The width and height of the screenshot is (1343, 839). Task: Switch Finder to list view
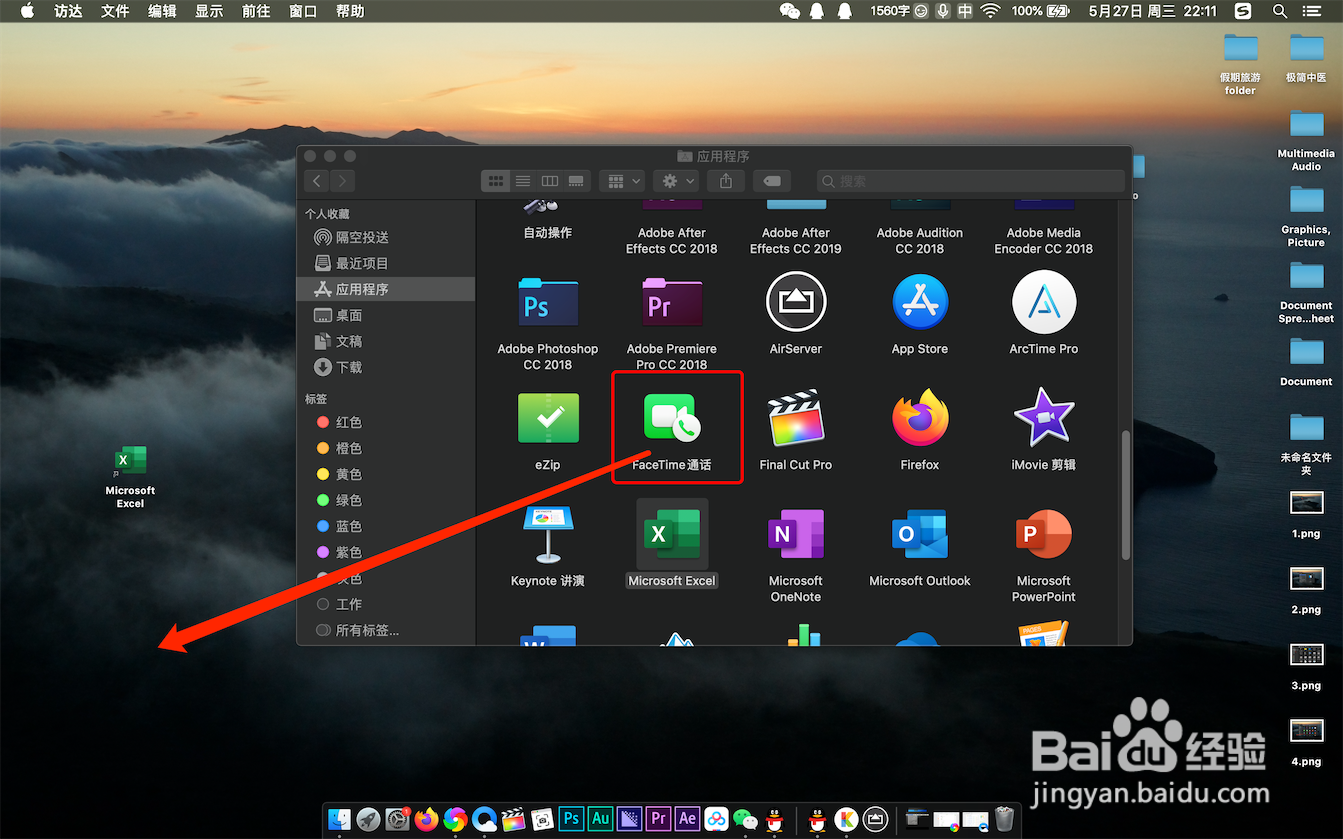point(522,181)
